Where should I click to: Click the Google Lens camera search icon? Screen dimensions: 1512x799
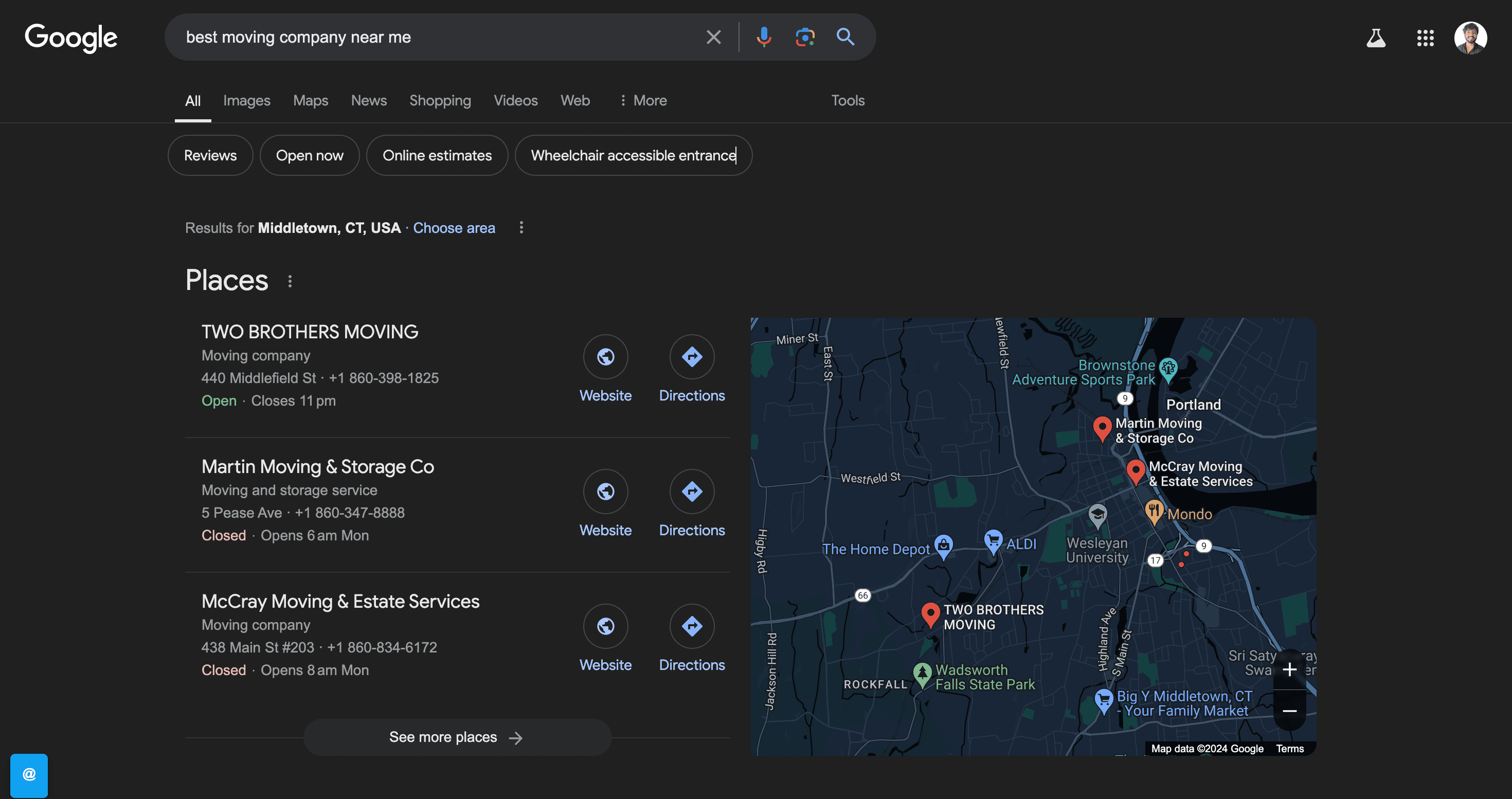[x=805, y=36]
